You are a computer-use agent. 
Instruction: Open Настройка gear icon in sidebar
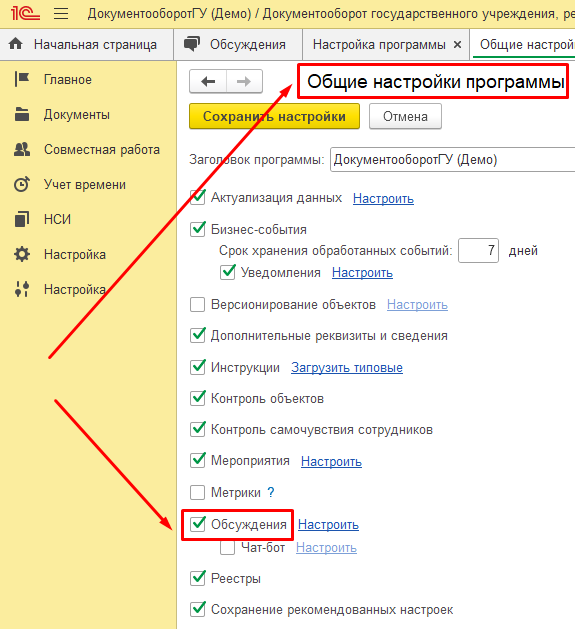[22, 254]
